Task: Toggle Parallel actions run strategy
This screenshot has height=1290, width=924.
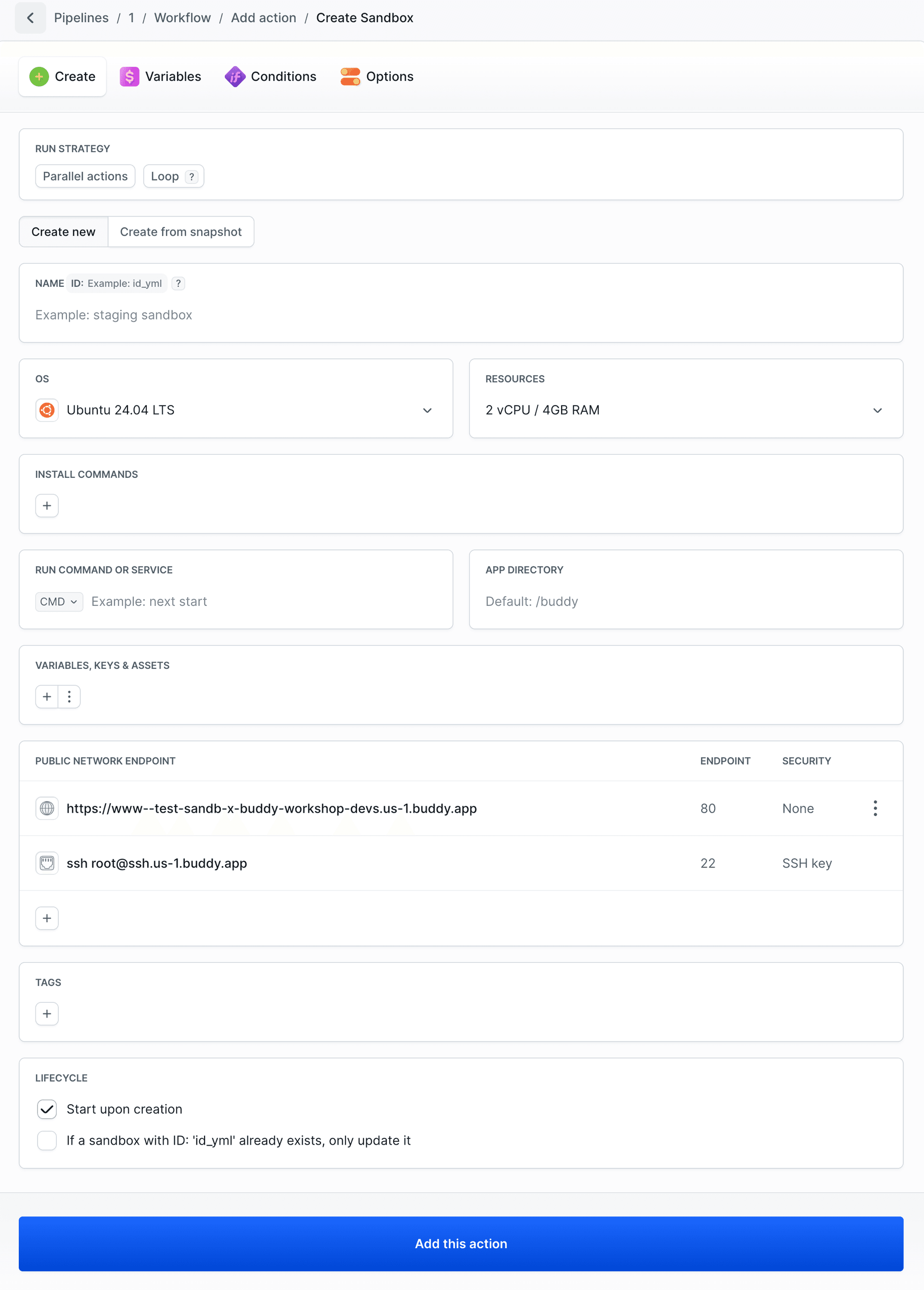Action: point(85,176)
